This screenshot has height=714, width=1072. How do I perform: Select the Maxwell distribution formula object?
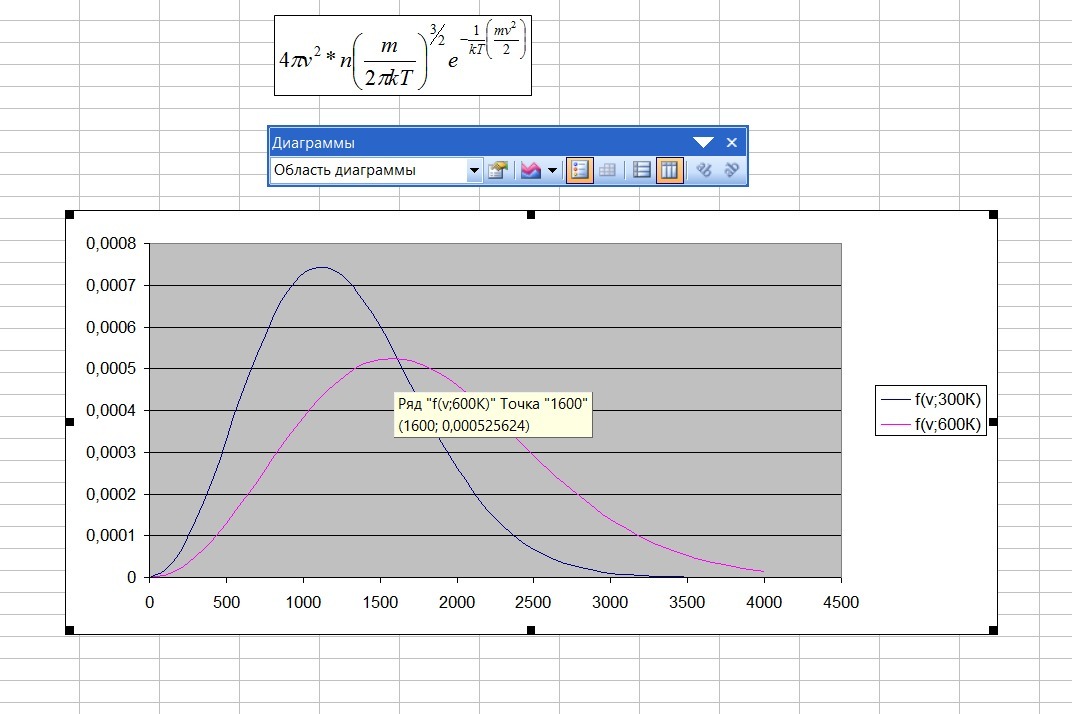(x=402, y=55)
